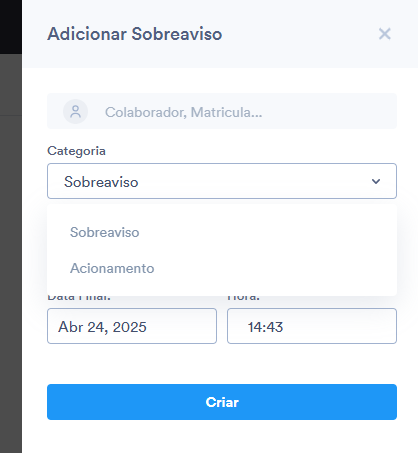Click the blank area above the search field

[x=220, y=80]
